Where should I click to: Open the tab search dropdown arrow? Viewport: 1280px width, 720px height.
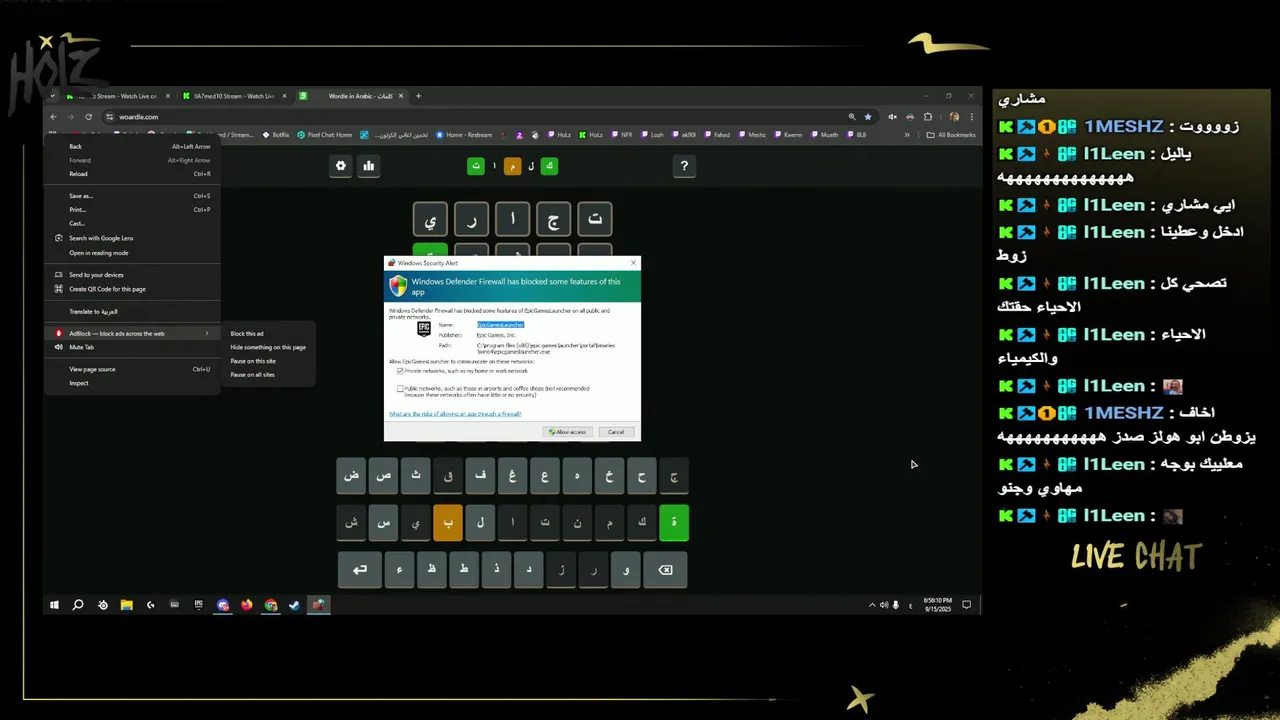(52, 96)
